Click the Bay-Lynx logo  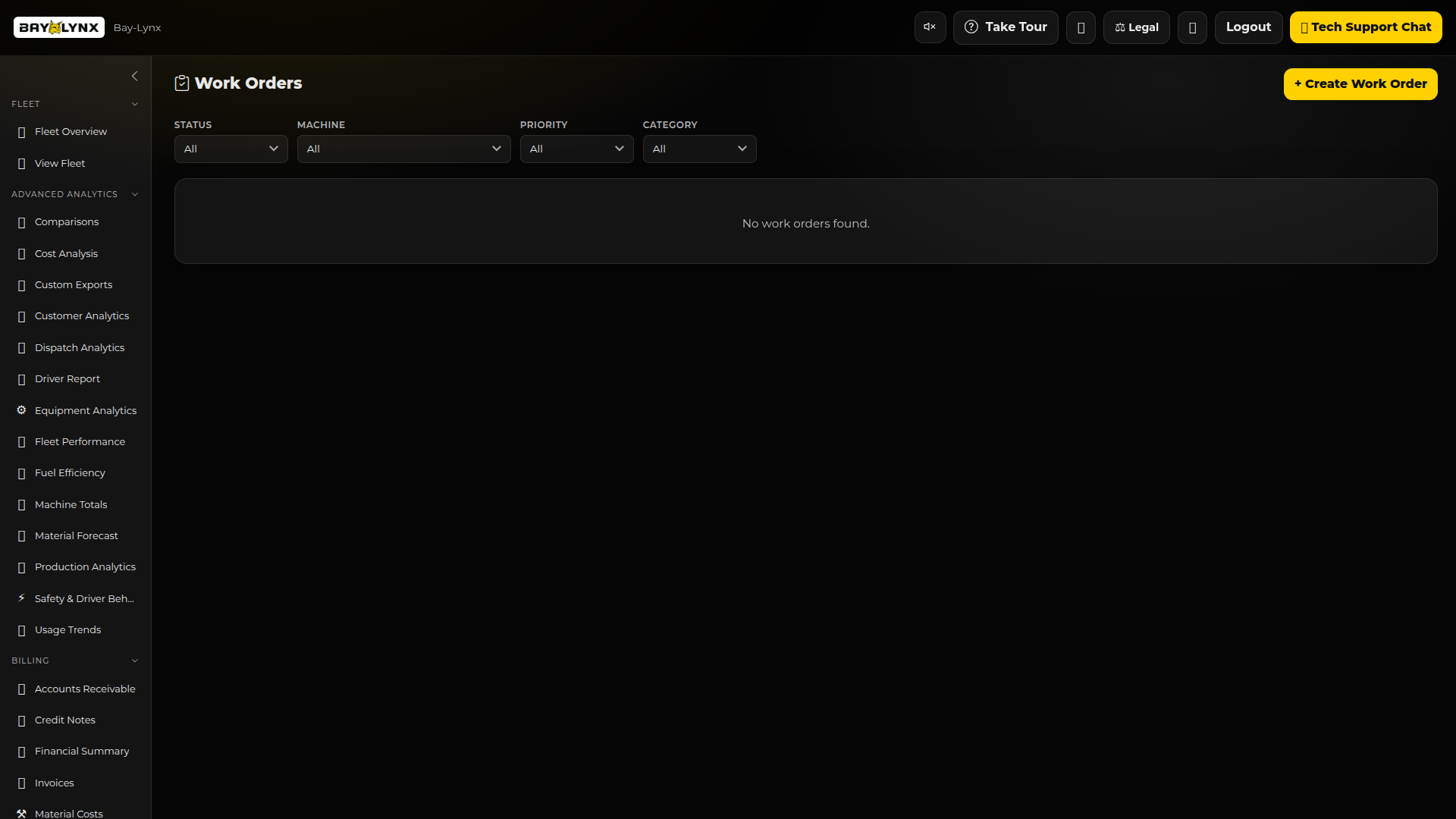pyautogui.click(x=59, y=27)
